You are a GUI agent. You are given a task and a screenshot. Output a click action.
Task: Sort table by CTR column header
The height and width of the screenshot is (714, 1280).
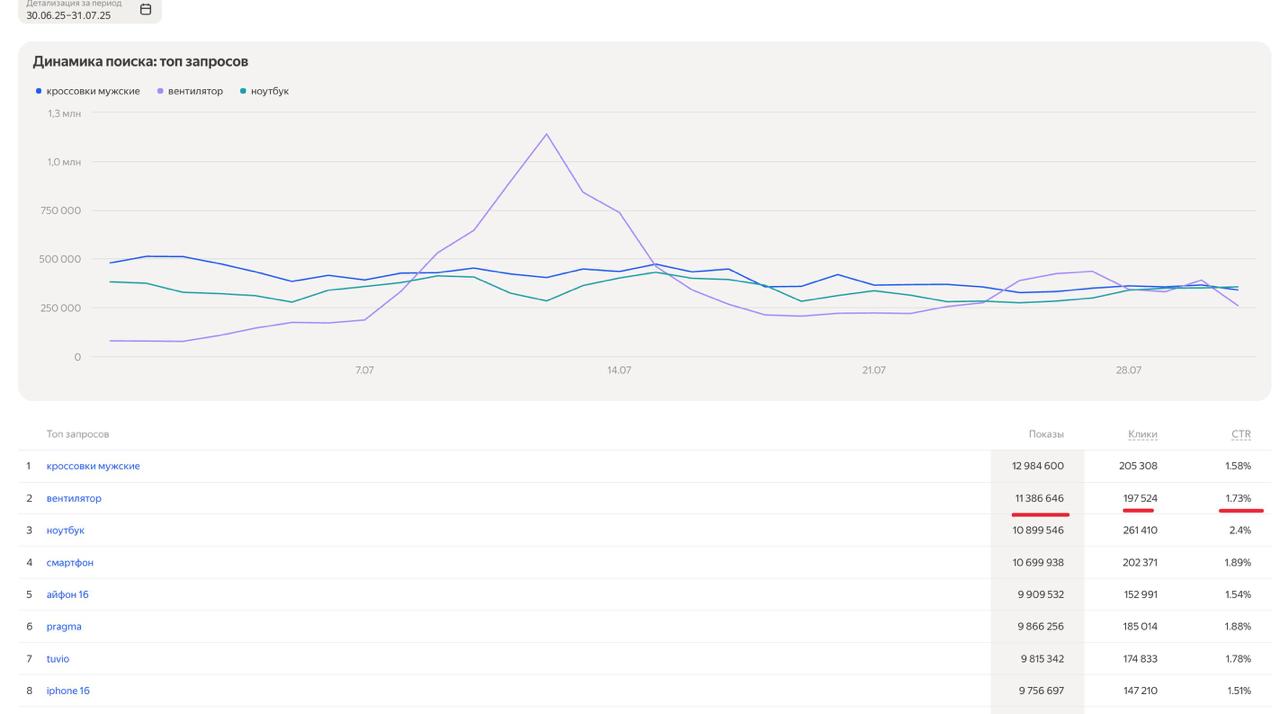tap(1241, 434)
